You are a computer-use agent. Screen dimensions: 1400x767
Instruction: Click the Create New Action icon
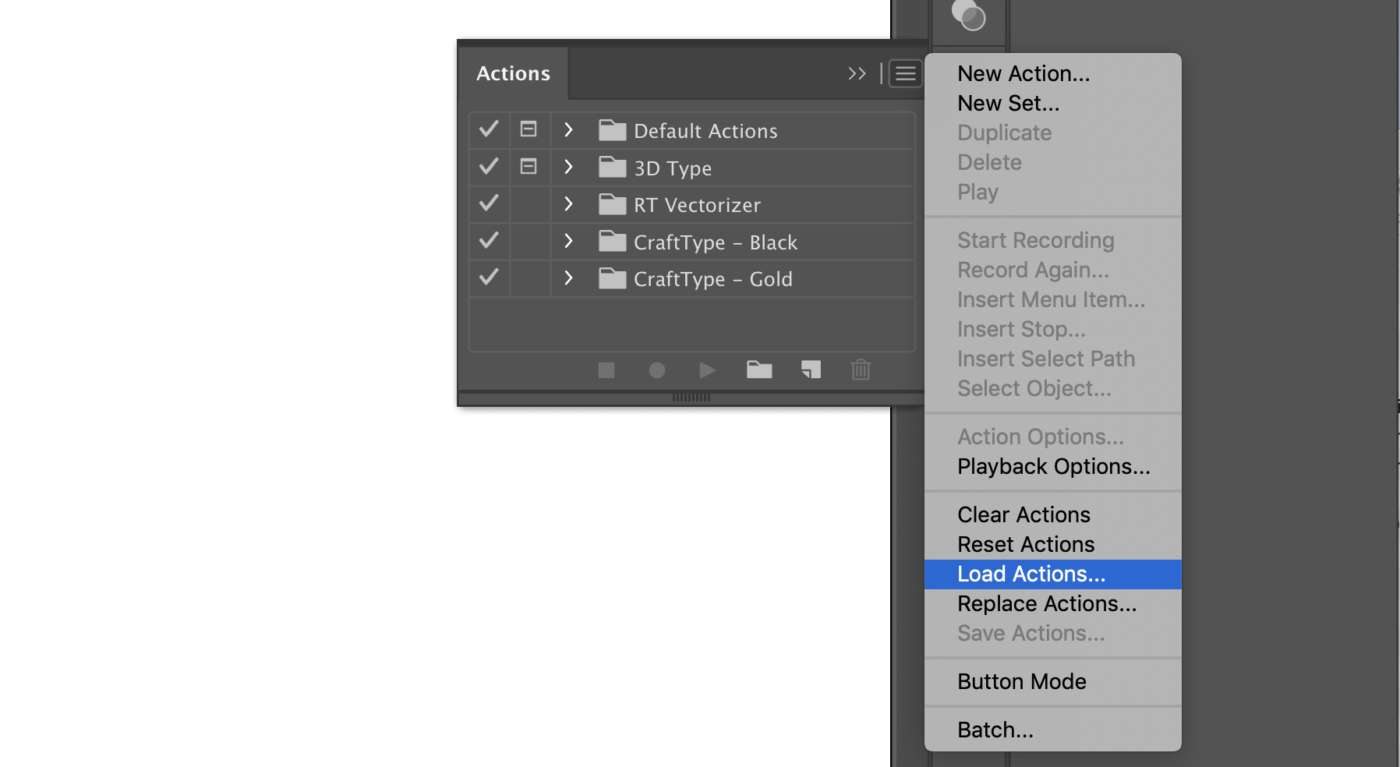[811, 370]
